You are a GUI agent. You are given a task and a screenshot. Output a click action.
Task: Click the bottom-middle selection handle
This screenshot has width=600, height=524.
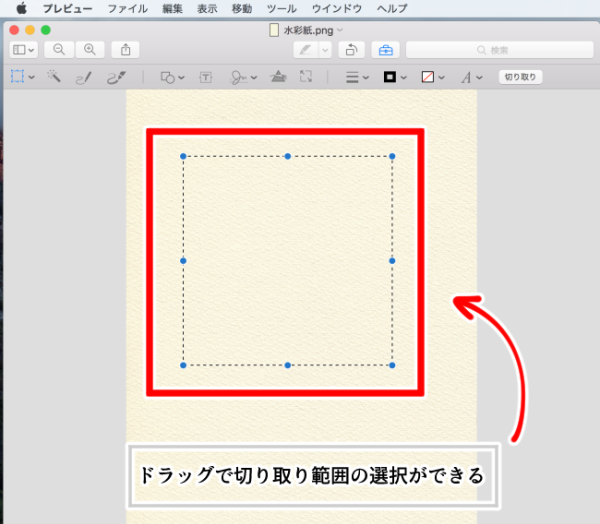(288, 366)
